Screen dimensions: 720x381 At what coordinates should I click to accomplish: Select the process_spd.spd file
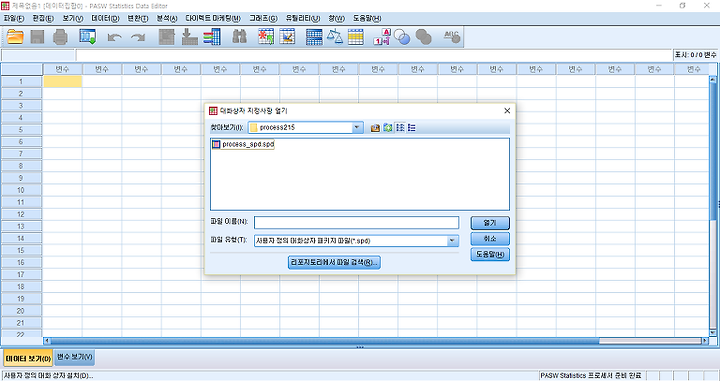243,144
